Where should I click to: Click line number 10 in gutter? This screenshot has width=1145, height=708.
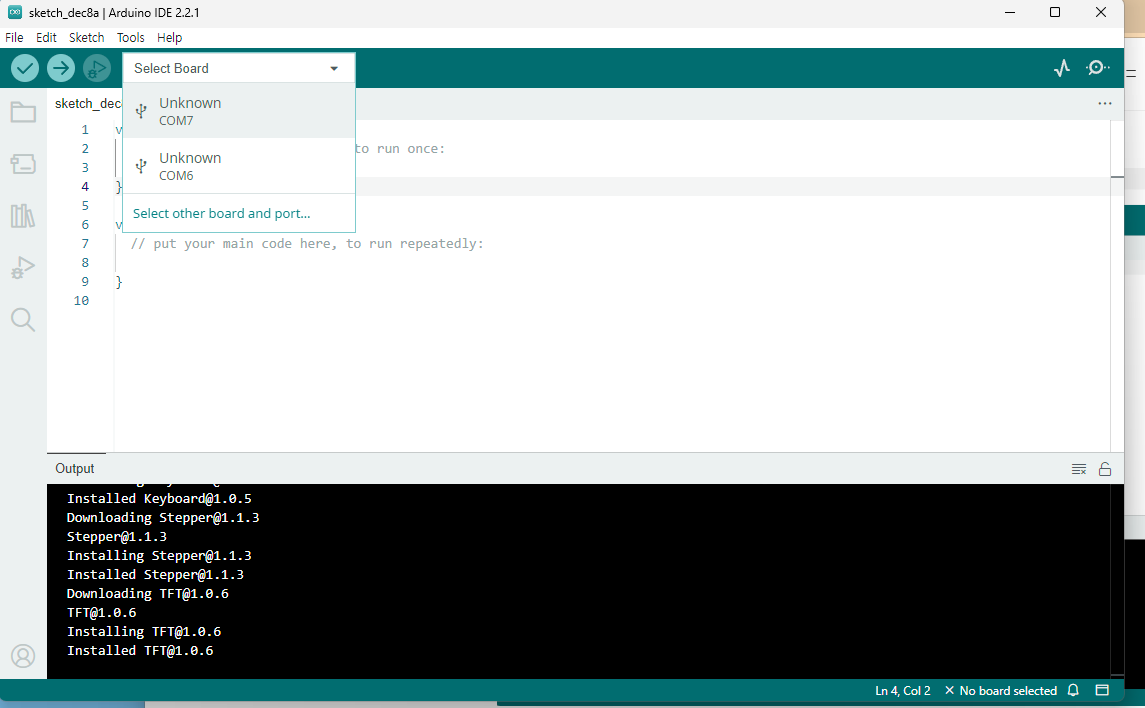tap(81, 301)
